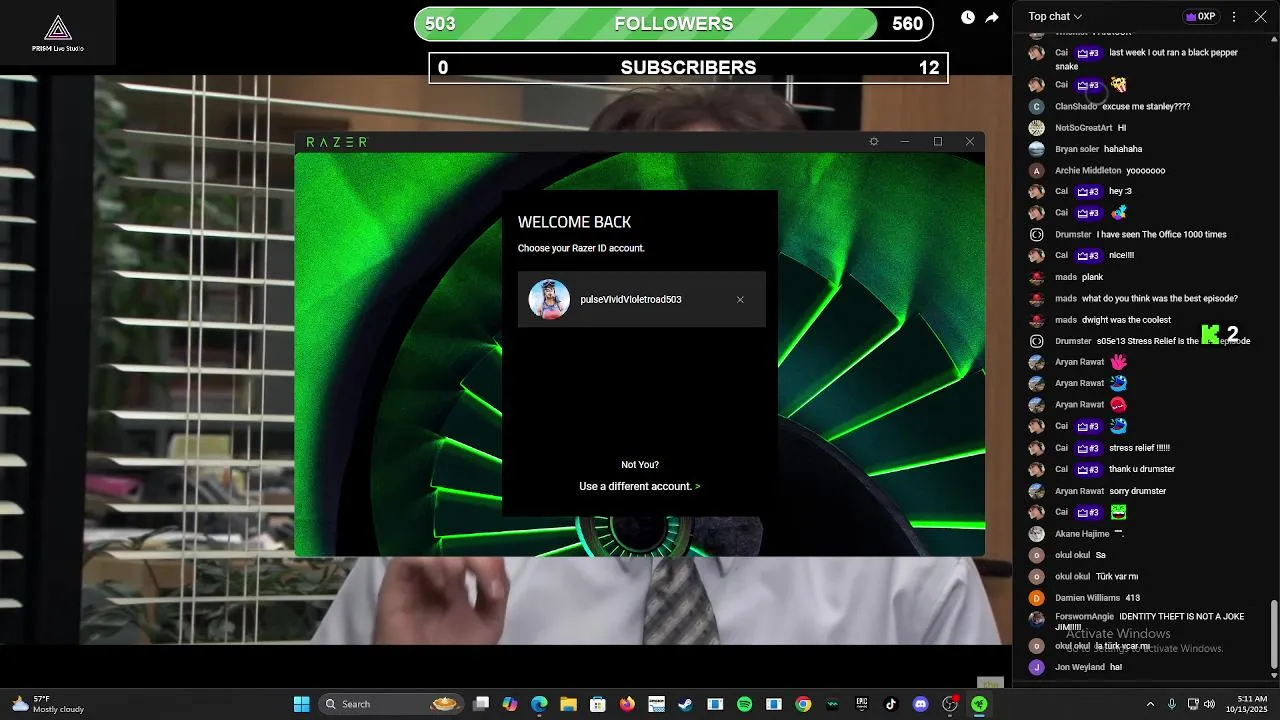This screenshot has width=1280, height=720.
Task: Open Firefox from the taskbar
Action: (627, 704)
